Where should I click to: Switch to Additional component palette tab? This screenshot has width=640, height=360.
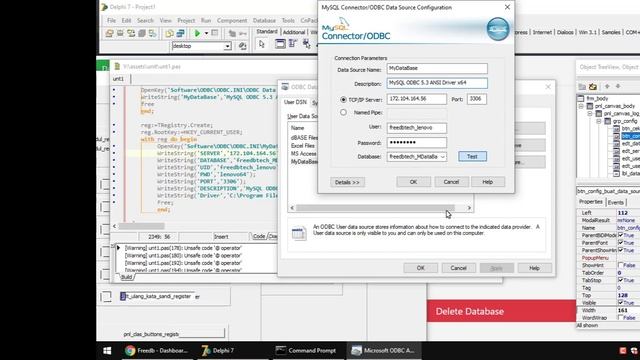(x=294, y=32)
